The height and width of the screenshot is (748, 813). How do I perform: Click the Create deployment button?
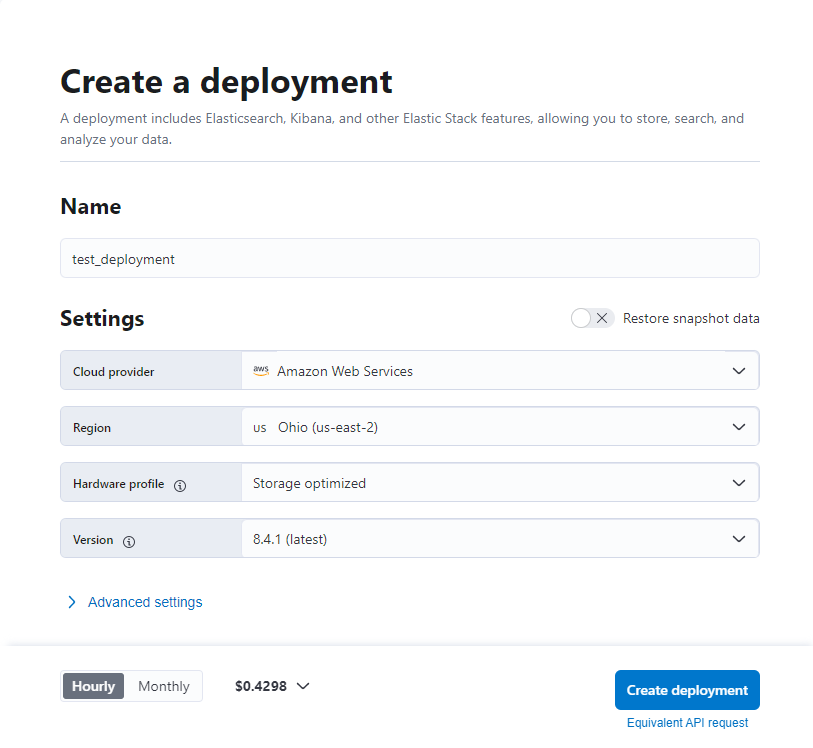coord(687,690)
